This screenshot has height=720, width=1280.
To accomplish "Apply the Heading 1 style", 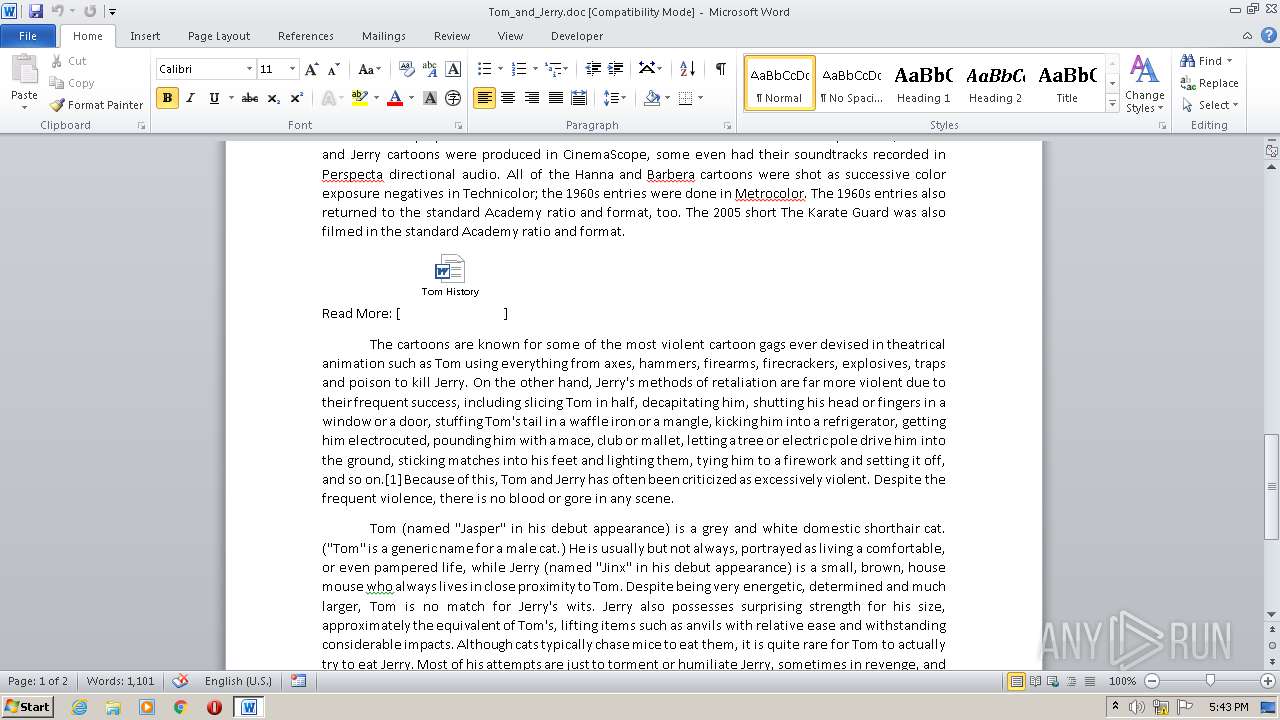I will click(923, 83).
